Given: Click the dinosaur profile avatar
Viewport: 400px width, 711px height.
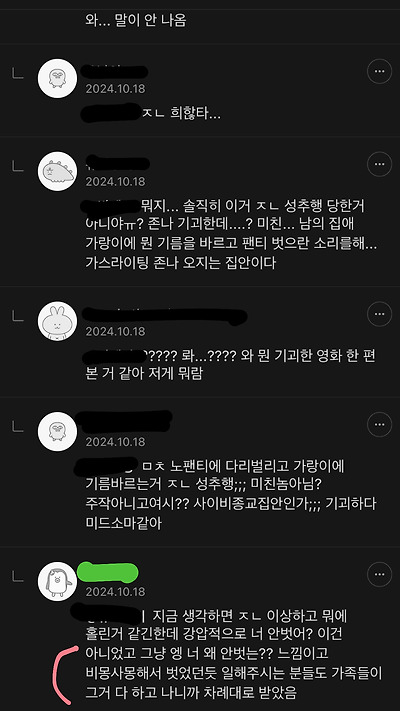Looking at the screenshot, I should [x=58, y=171].
